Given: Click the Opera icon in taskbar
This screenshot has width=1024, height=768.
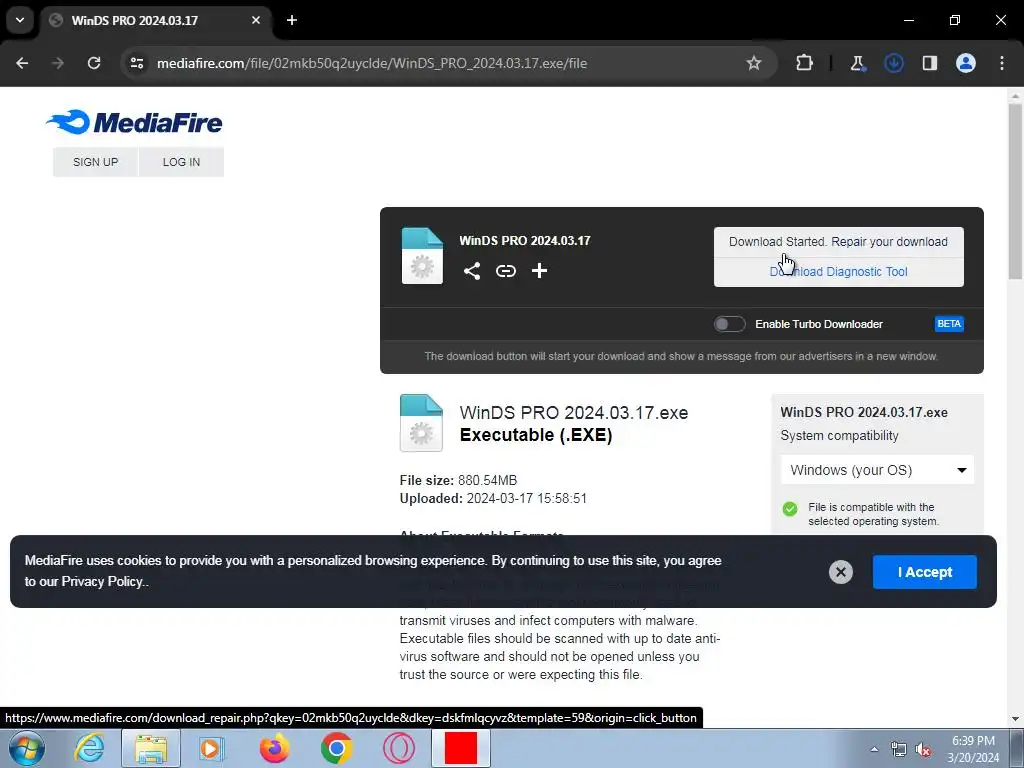Looking at the screenshot, I should [x=398, y=748].
